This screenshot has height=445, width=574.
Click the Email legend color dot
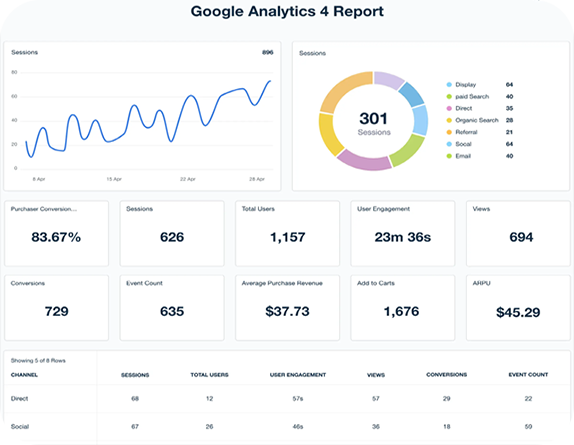point(449,156)
